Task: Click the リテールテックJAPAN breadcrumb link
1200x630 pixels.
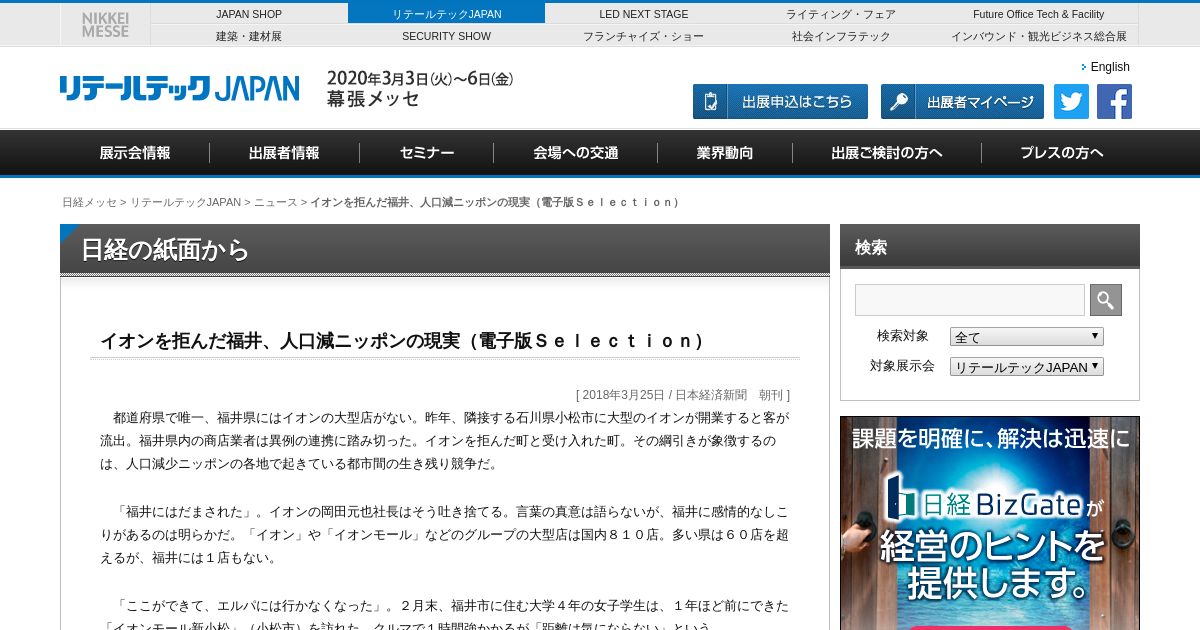Action: (x=185, y=202)
